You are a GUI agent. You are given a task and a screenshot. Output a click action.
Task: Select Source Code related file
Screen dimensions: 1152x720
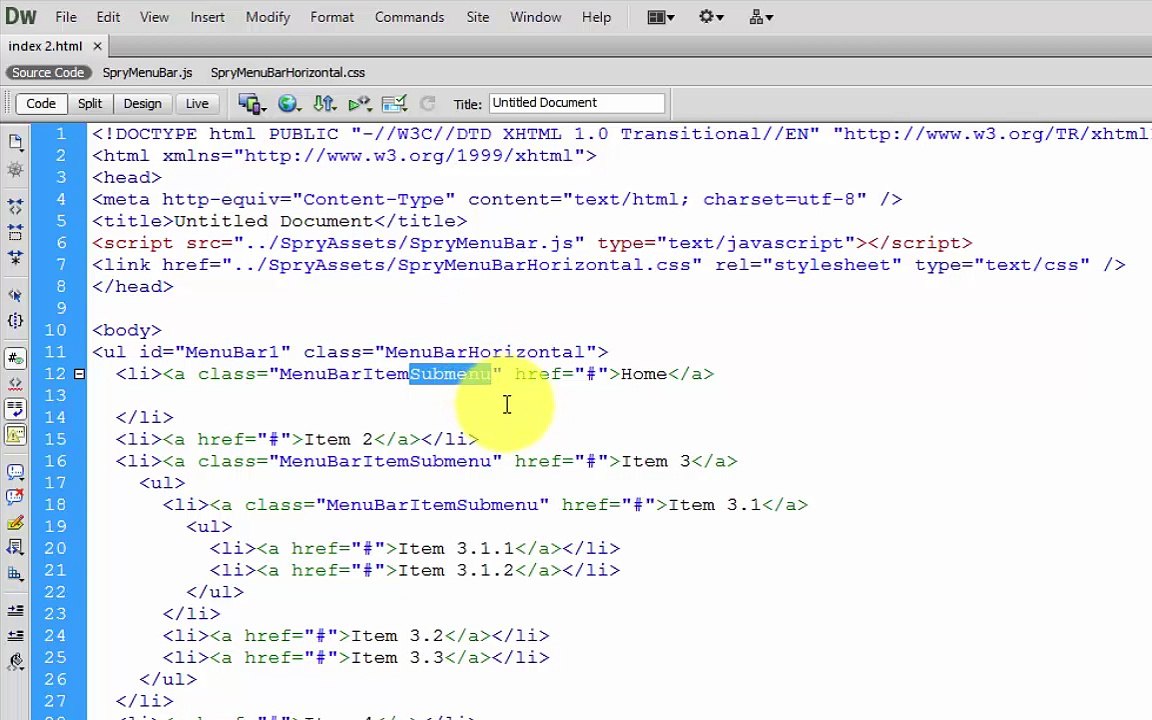(x=48, y=73)
